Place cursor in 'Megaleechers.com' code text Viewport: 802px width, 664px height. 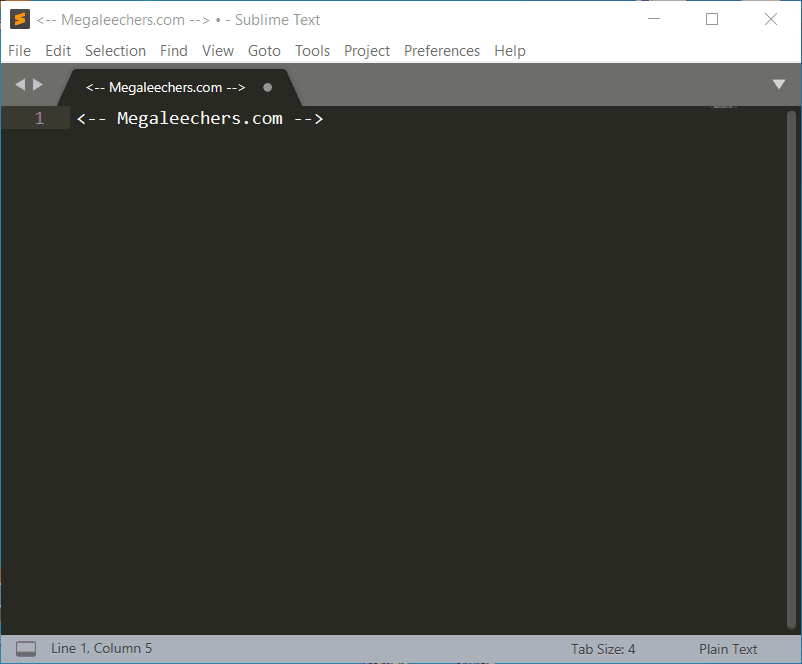point(199,118)
